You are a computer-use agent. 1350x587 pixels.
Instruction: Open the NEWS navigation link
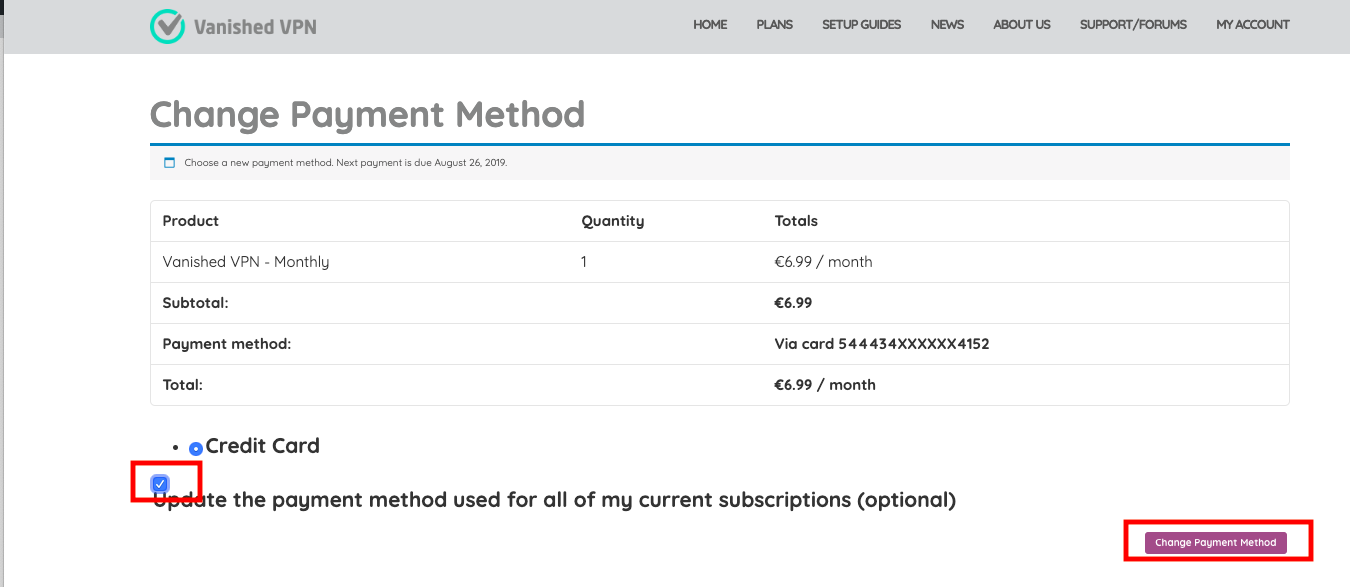click(x=947, y=25)
